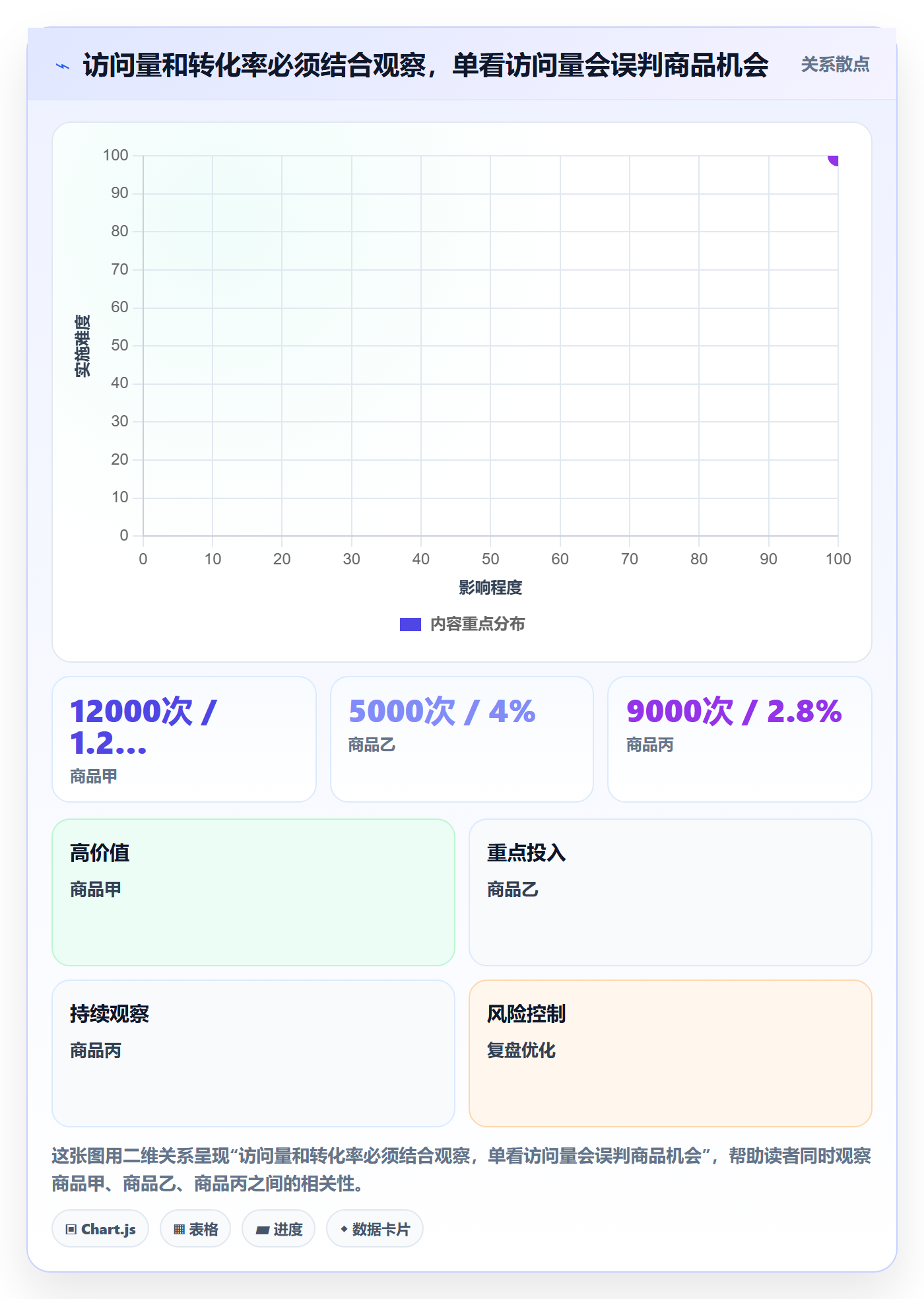Click the 进度 tag chip
This screenshot has width=924, height=1299.
(x=279, y=1229)
